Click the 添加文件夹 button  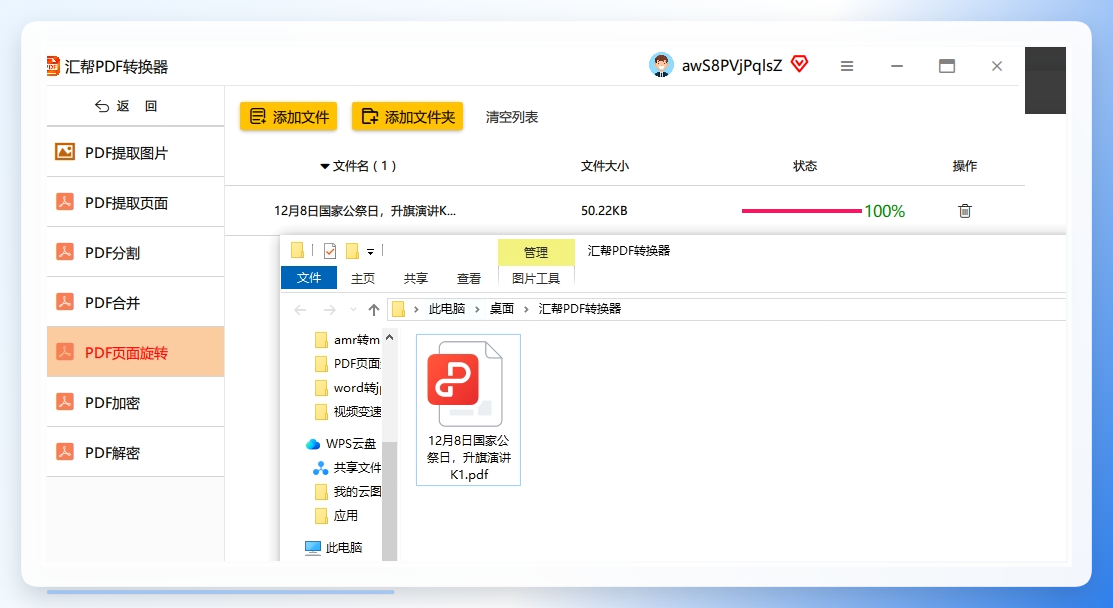[x=407, y=116]
